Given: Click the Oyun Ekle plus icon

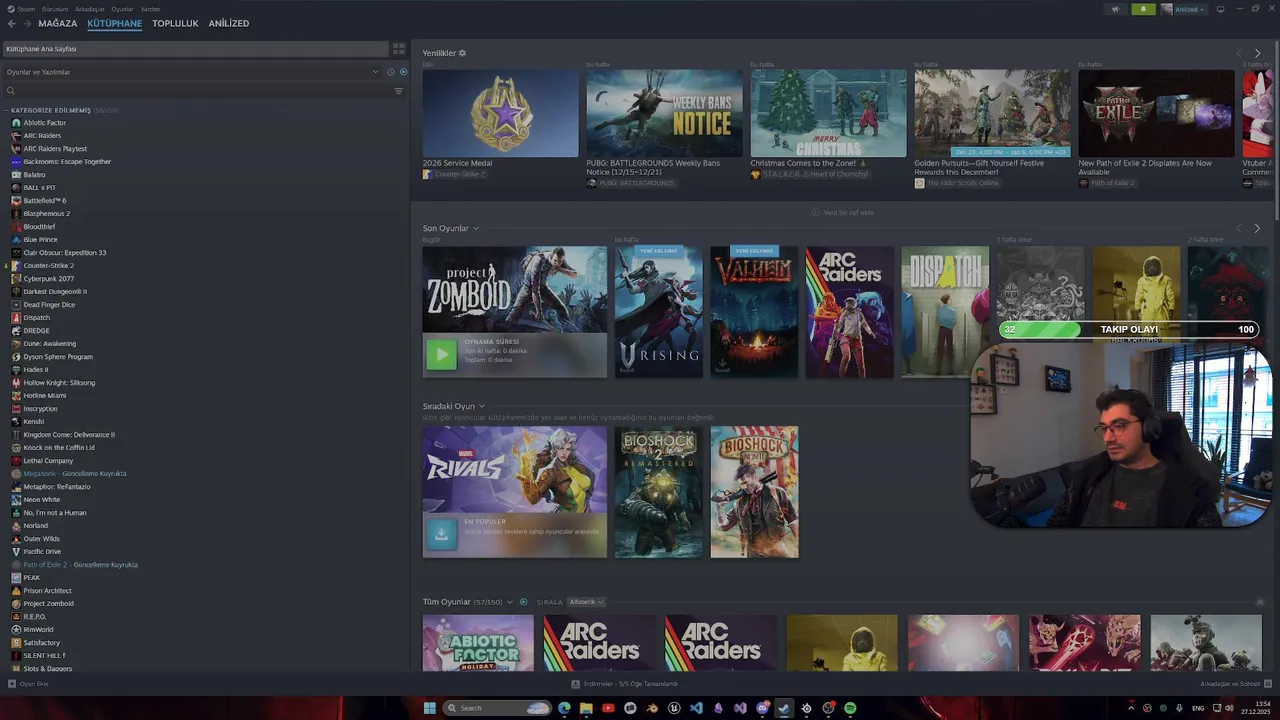Looking at the screenshot, I should coord(12,684).
